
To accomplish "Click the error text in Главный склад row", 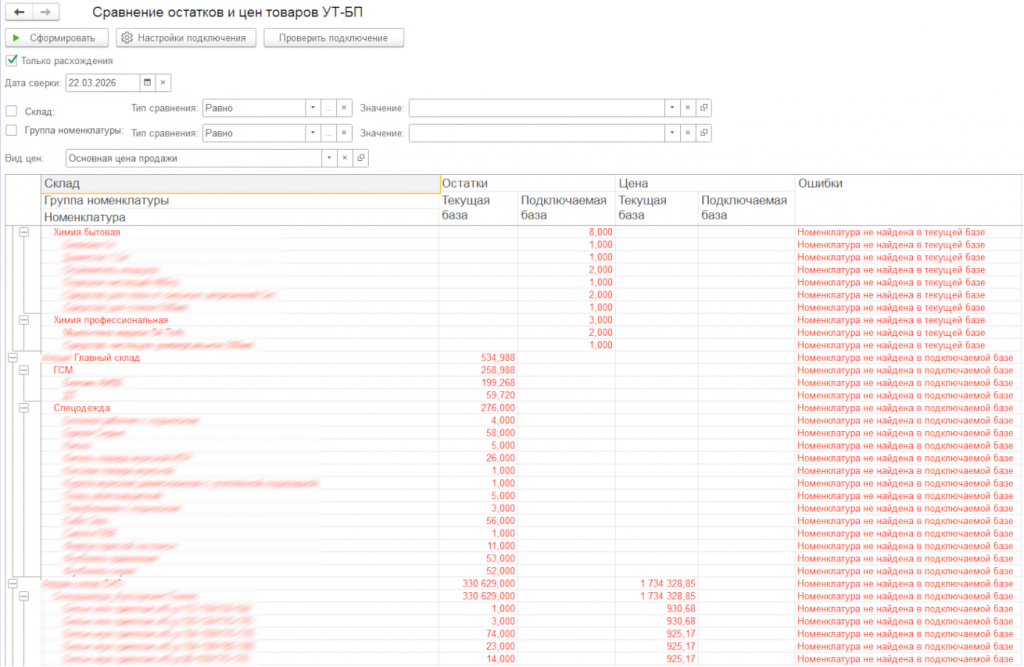I will 905,357.
